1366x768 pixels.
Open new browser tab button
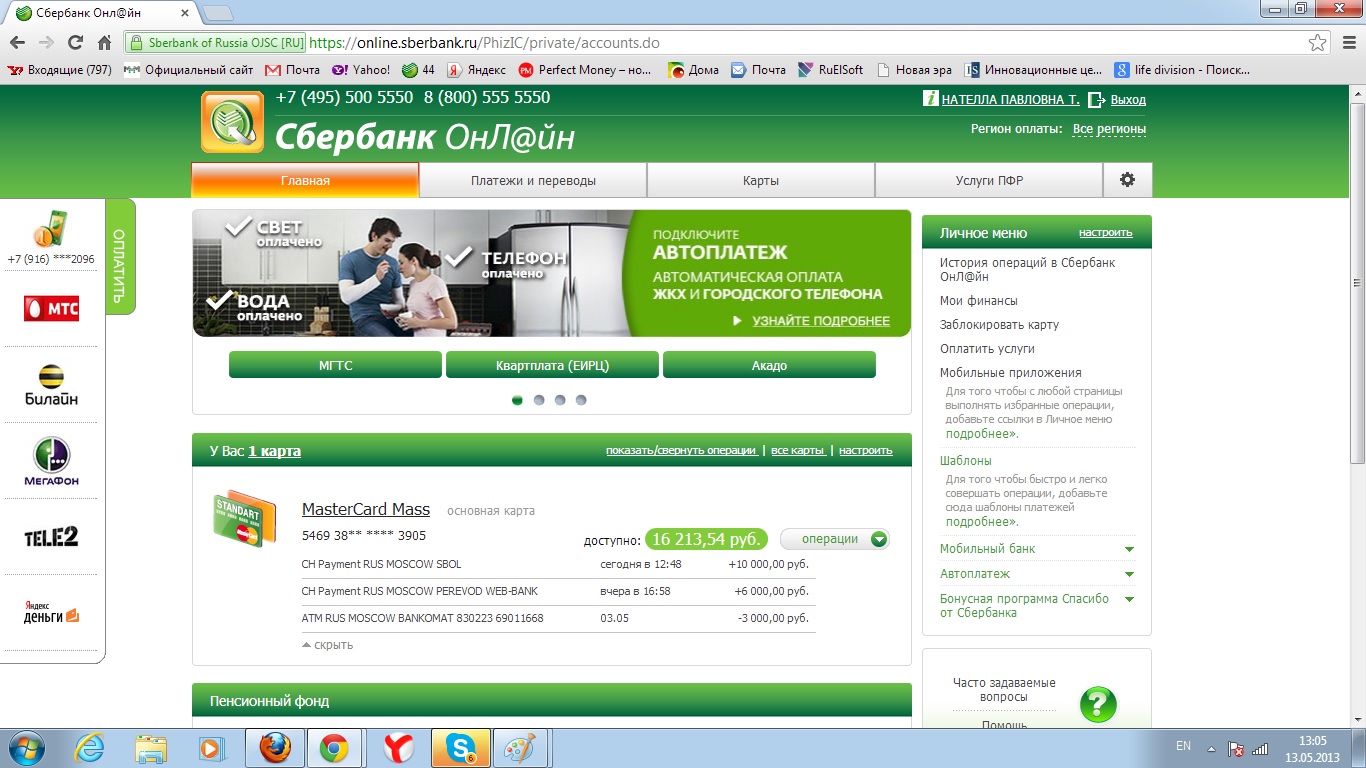tap(218, 13)
